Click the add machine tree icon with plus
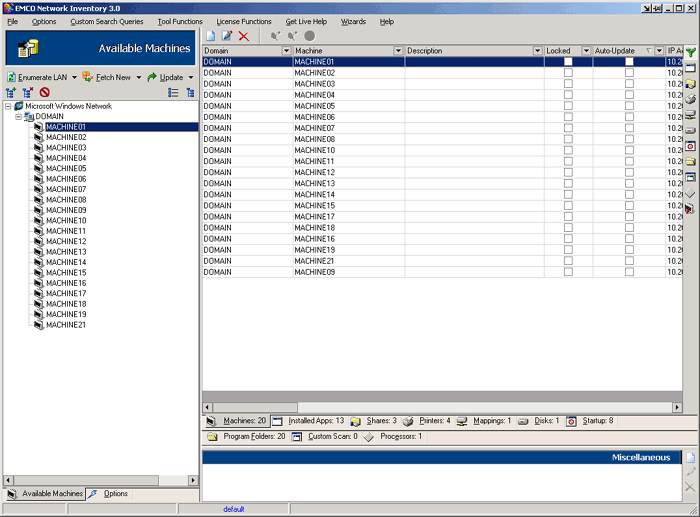The width and height of the screenshot is (700, 517). point(11,92)
